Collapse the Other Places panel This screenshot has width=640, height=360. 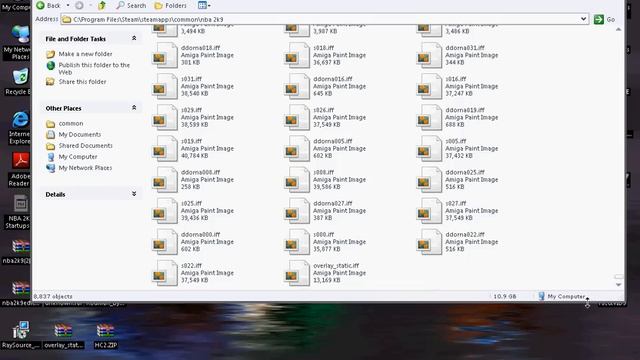tap(134, 108)
